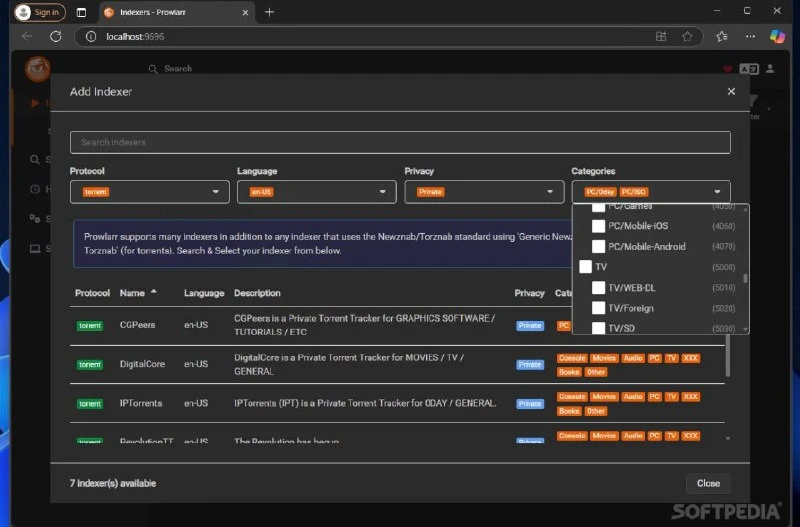Tick the TV category checkbox
Image resolution: width=800 pixels, height=527 pixels.
pos(585,267)
